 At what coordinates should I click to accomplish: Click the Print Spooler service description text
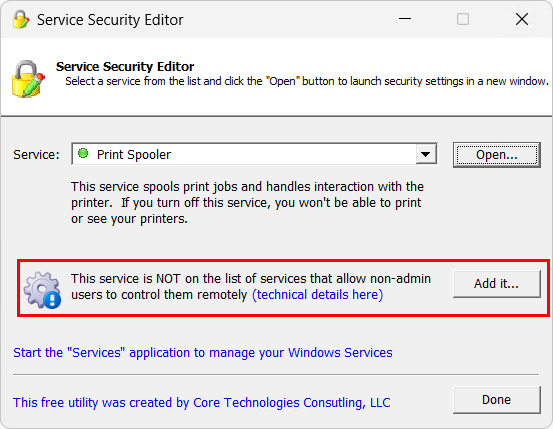247,203
